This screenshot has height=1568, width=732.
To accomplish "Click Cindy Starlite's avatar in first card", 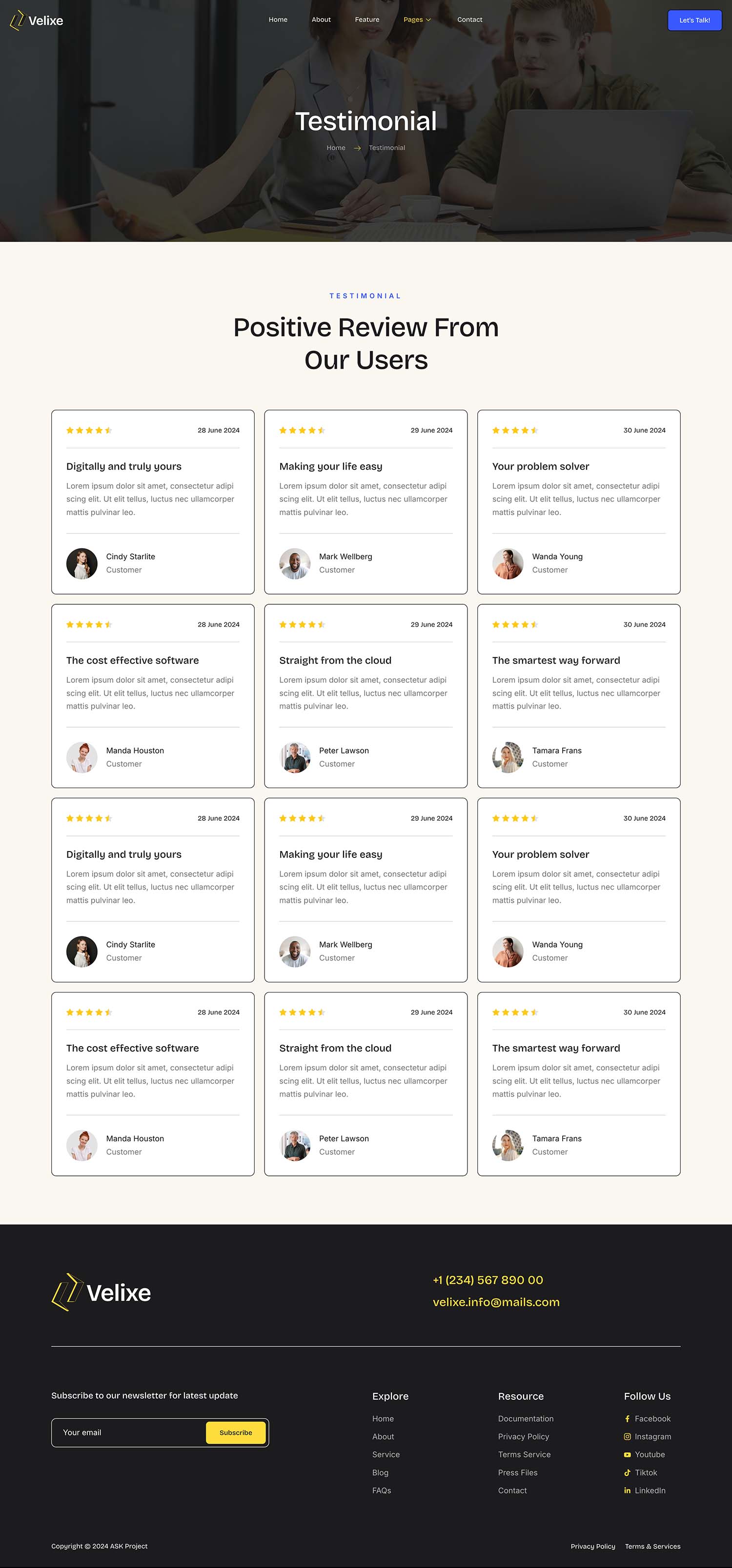I will click(x=81, y=563).
